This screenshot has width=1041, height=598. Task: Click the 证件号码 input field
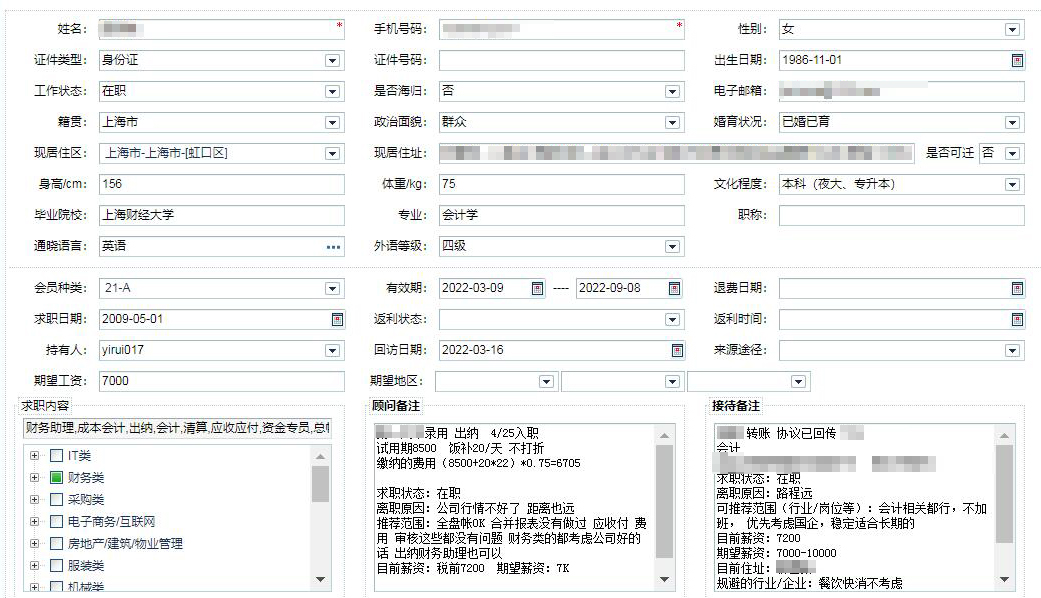562,60
